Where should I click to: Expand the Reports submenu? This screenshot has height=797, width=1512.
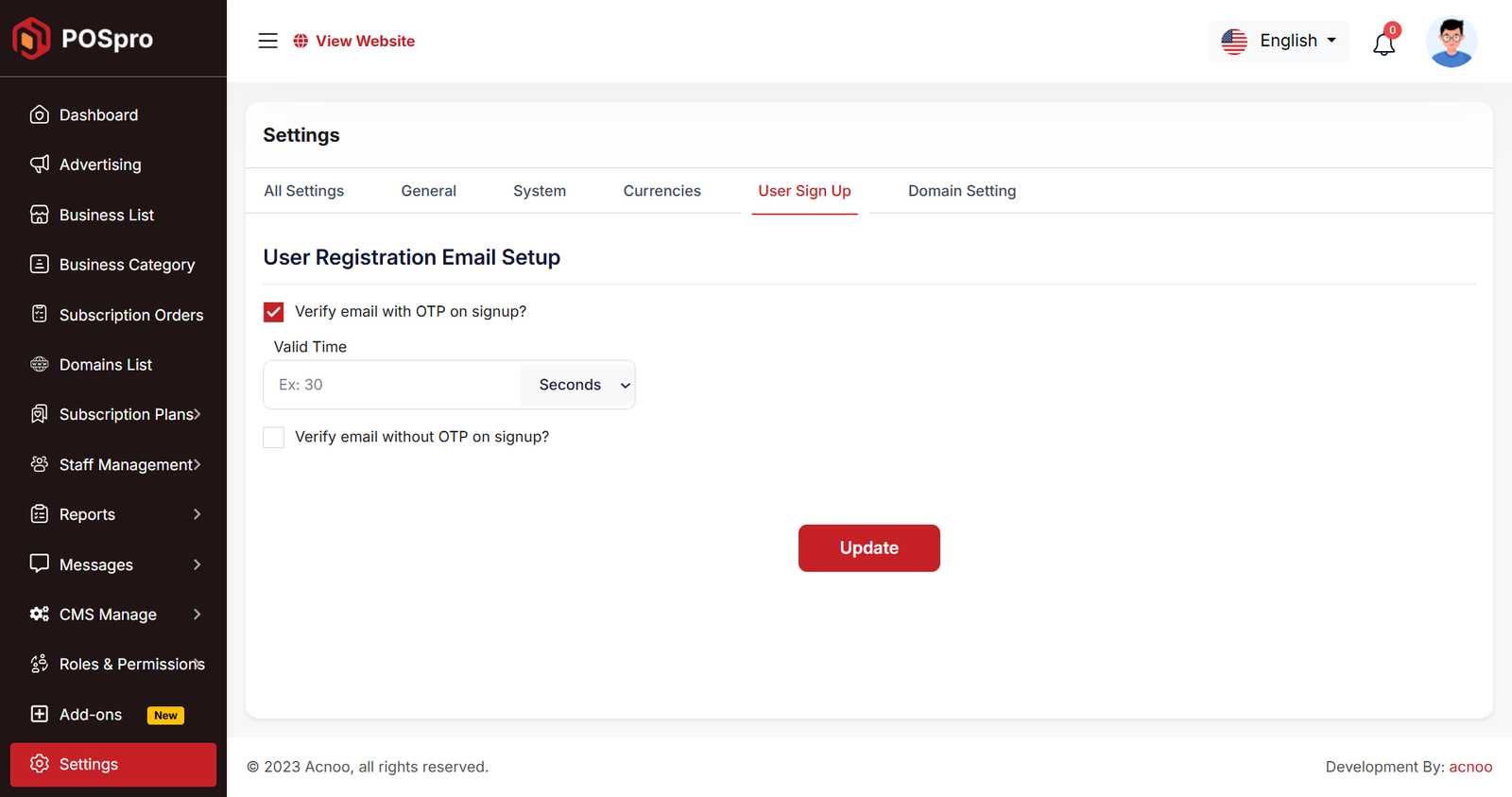113,514
